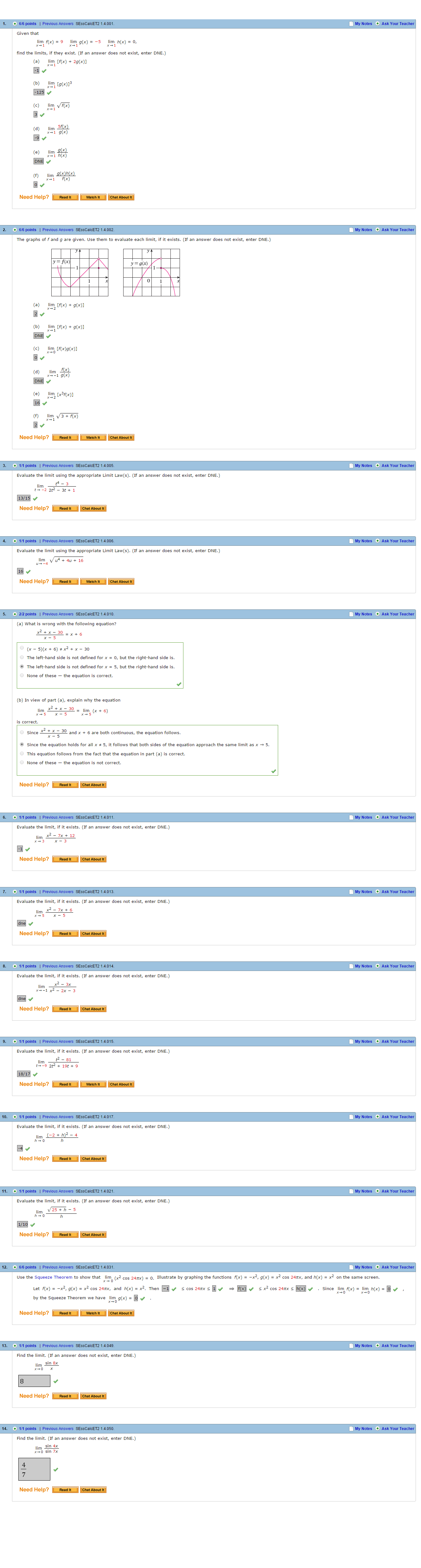Select 'This equation follows from the fact' option
This screenshot has width=421, height=1568.
click(22, 753)
